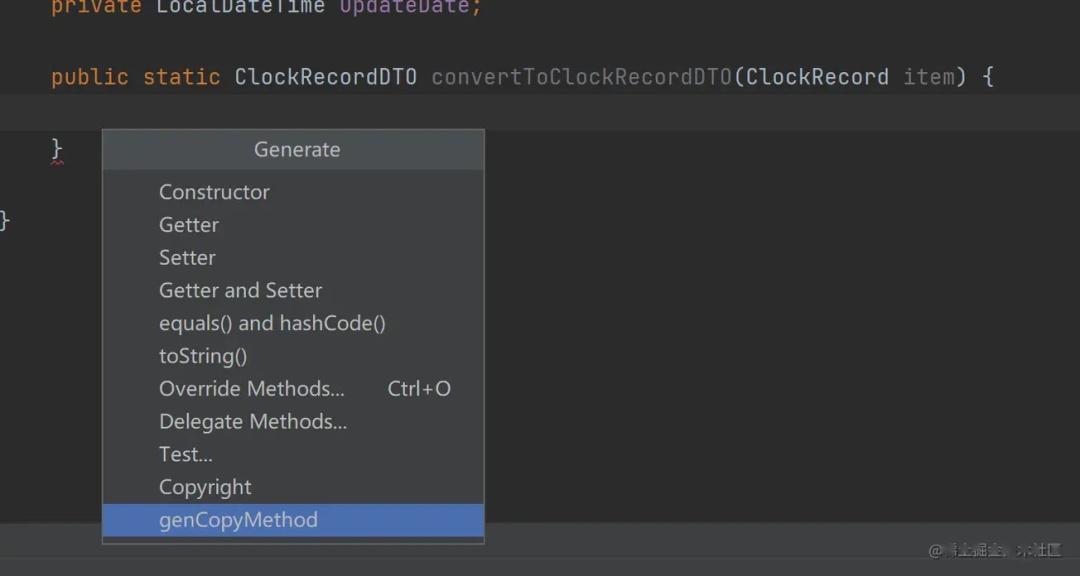1080x576 pixels.
Task: Choose toString() from the popup
Action: pyautogui.click(x=203, y=356)
